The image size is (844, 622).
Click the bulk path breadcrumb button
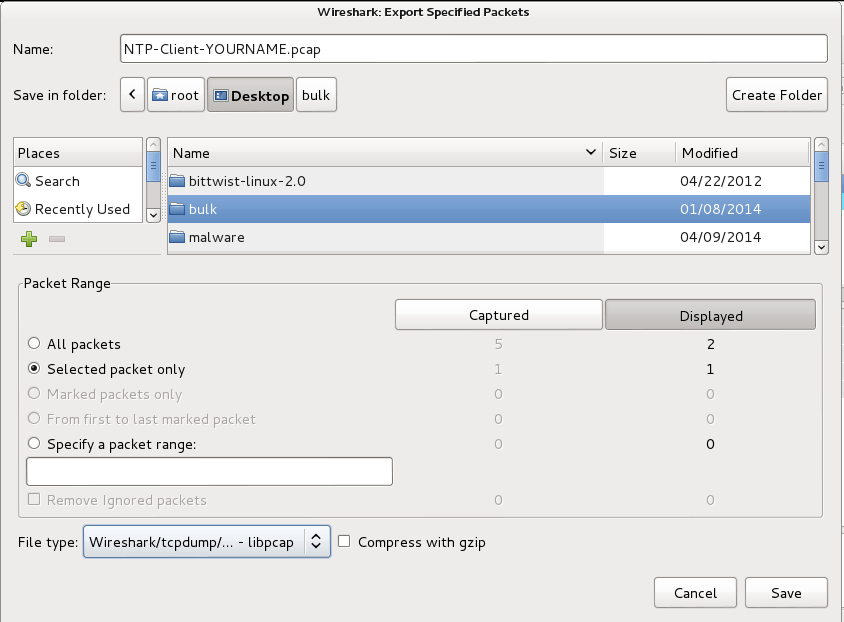point(315,96)
